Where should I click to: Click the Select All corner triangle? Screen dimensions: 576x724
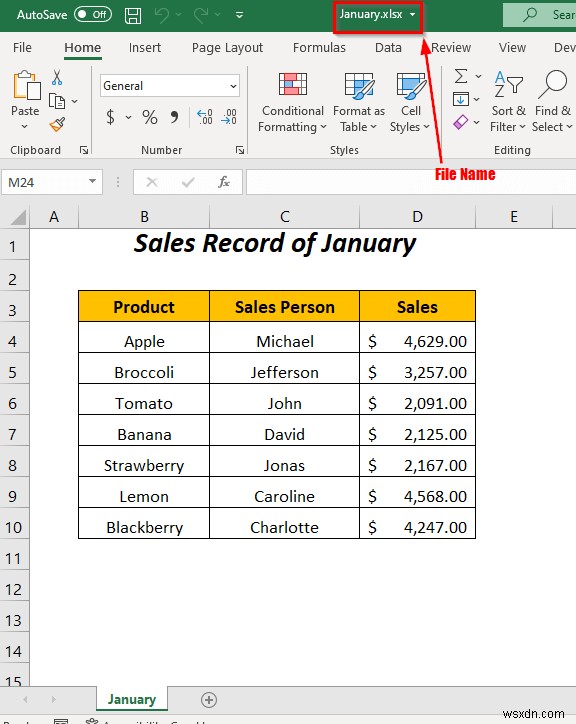pyautogui.click(x=17, y=217)
